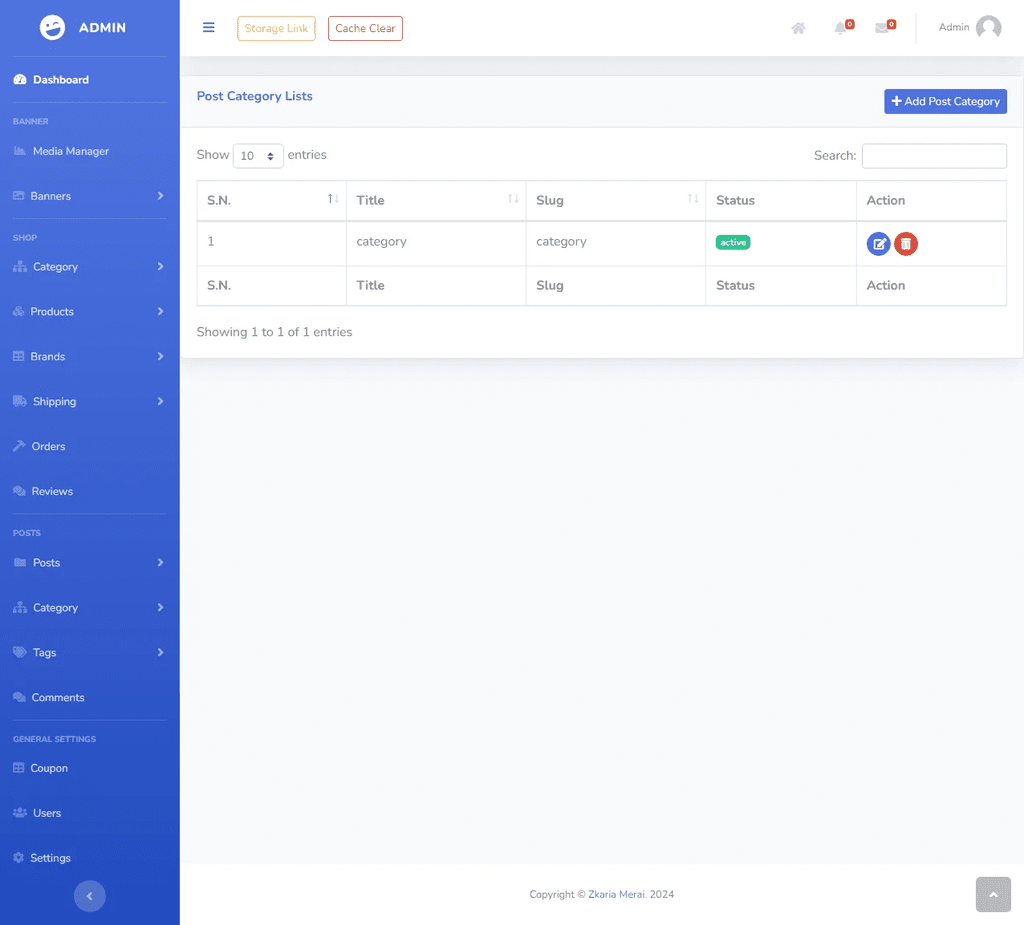Click the Settings gear icon
1024x925 pixels.
[18, 858]
